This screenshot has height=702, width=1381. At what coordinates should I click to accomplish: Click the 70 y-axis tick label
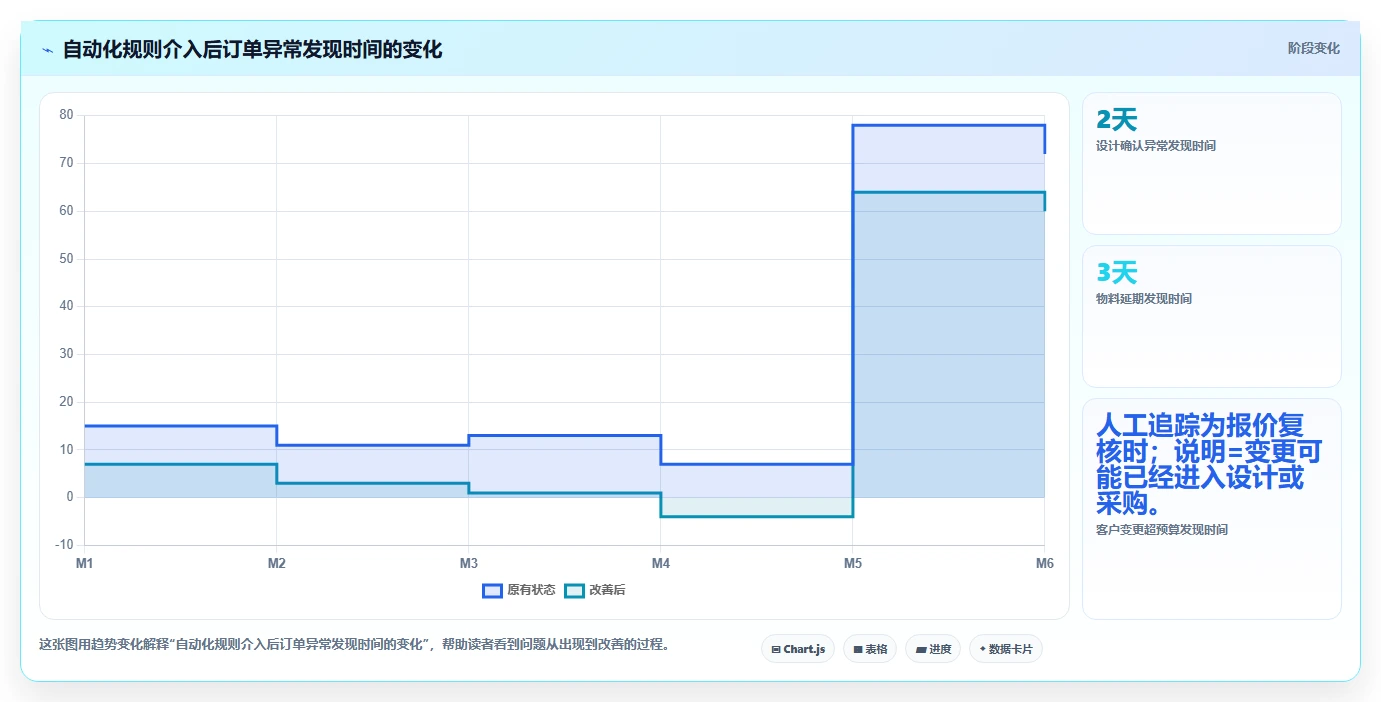click(66, 163)
